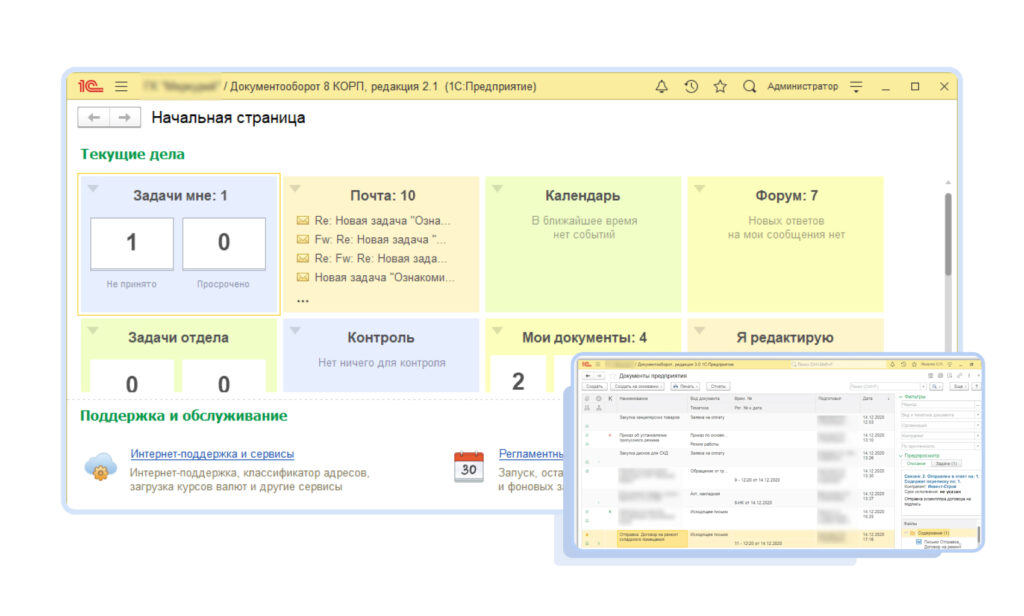Click the cloud icon near Интернет-поддержка
1024x616 pixels.
(x=100, y=467)
